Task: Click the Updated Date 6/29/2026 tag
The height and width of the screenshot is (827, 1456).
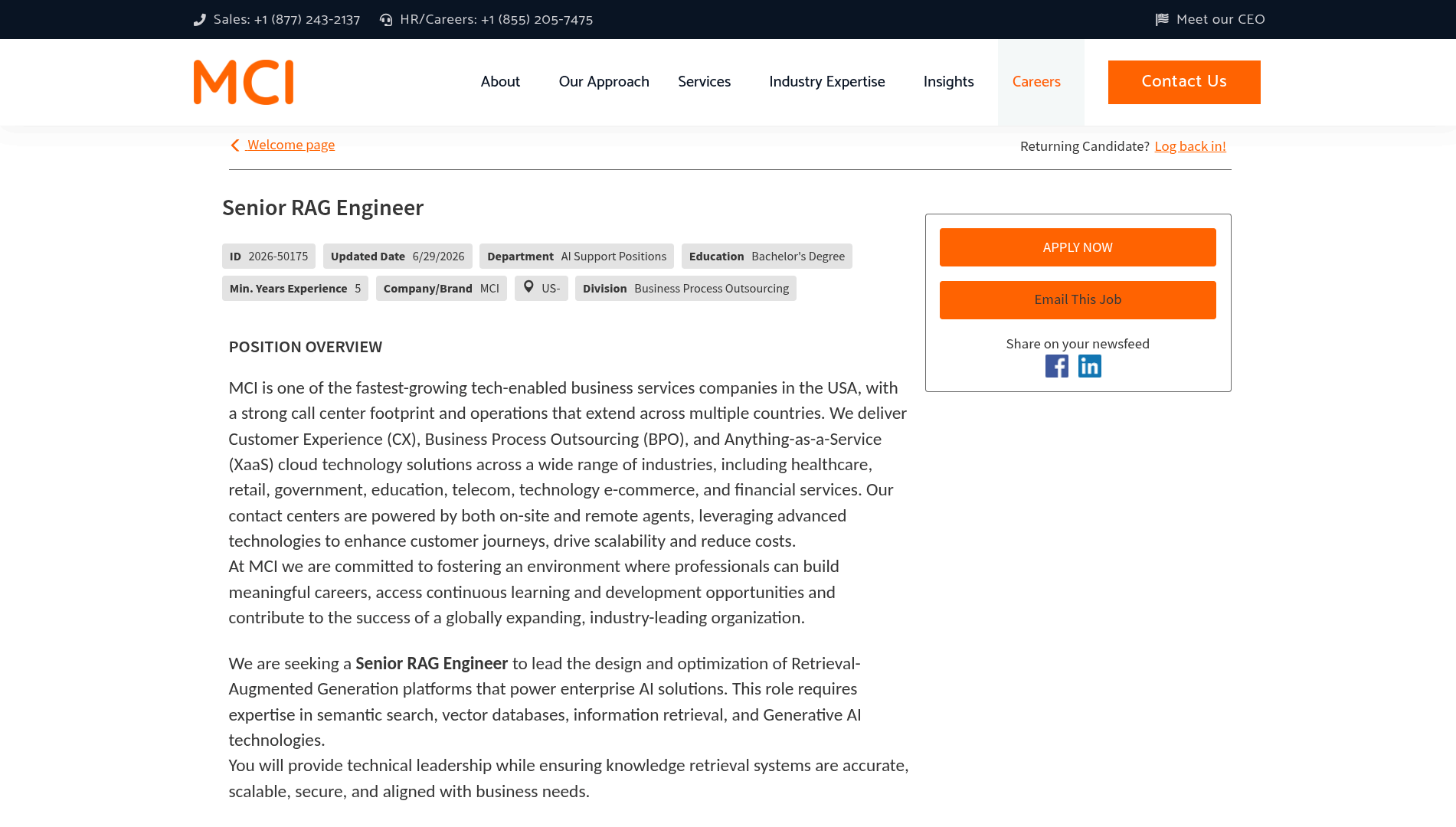Action: (398, 257)
